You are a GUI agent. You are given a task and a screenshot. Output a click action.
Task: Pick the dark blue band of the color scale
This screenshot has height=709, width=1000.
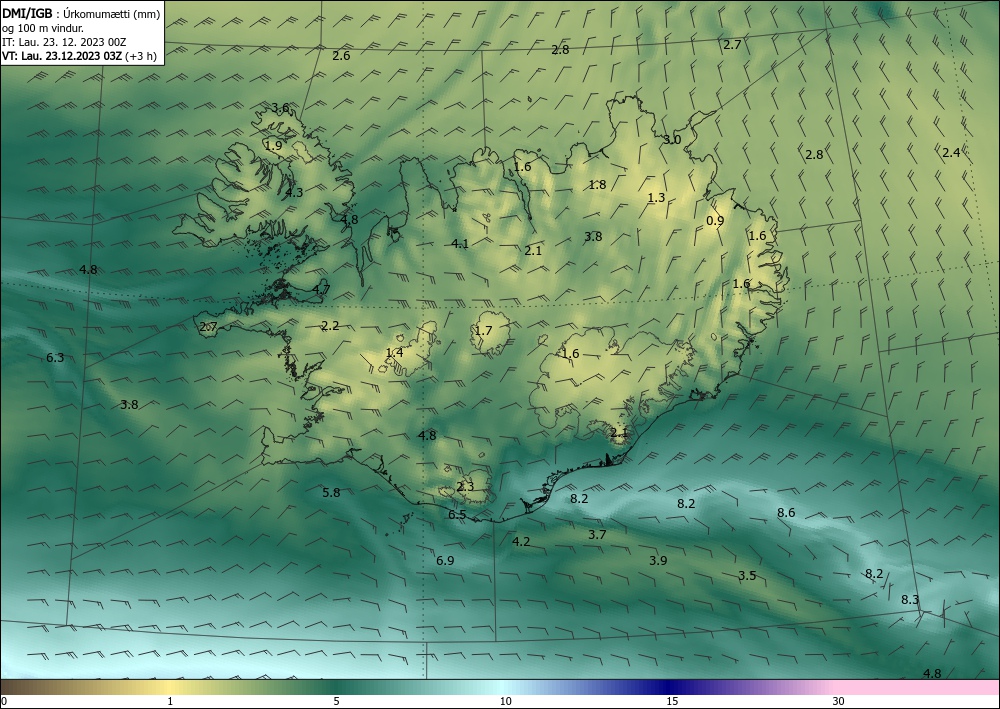[x=670, y=687]
